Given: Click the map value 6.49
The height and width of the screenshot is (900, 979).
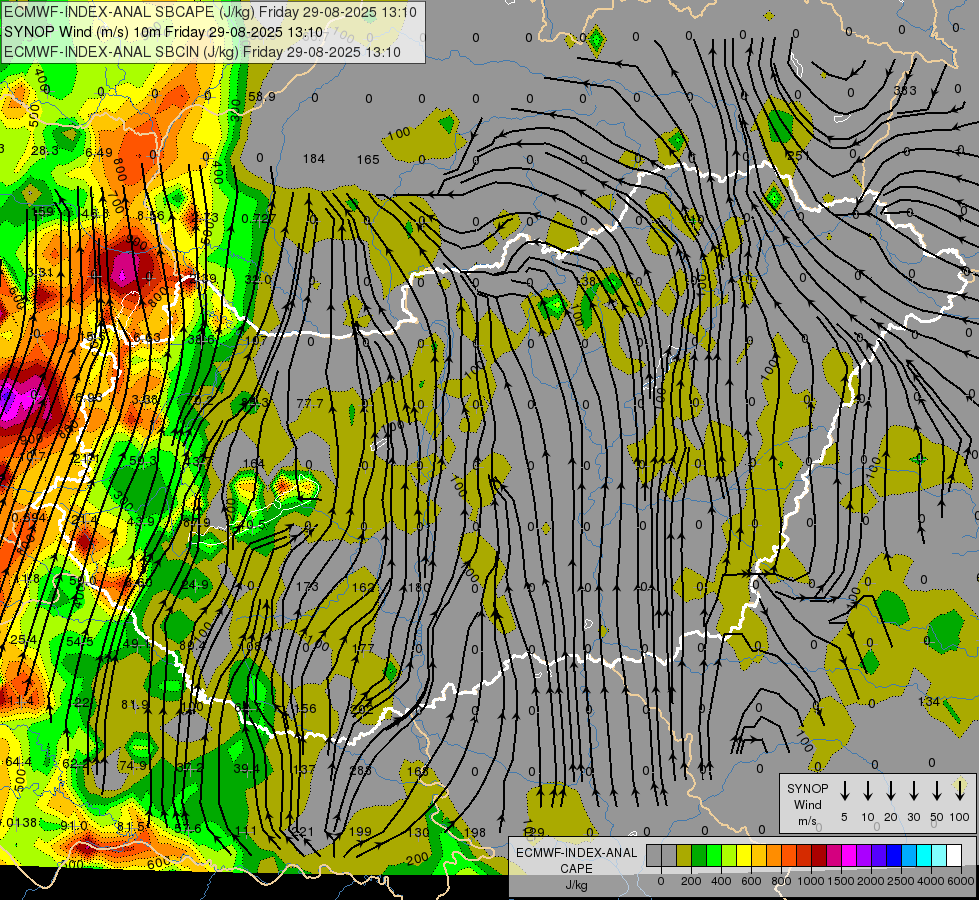Looking at the screenshot, I should click(99, 152).
